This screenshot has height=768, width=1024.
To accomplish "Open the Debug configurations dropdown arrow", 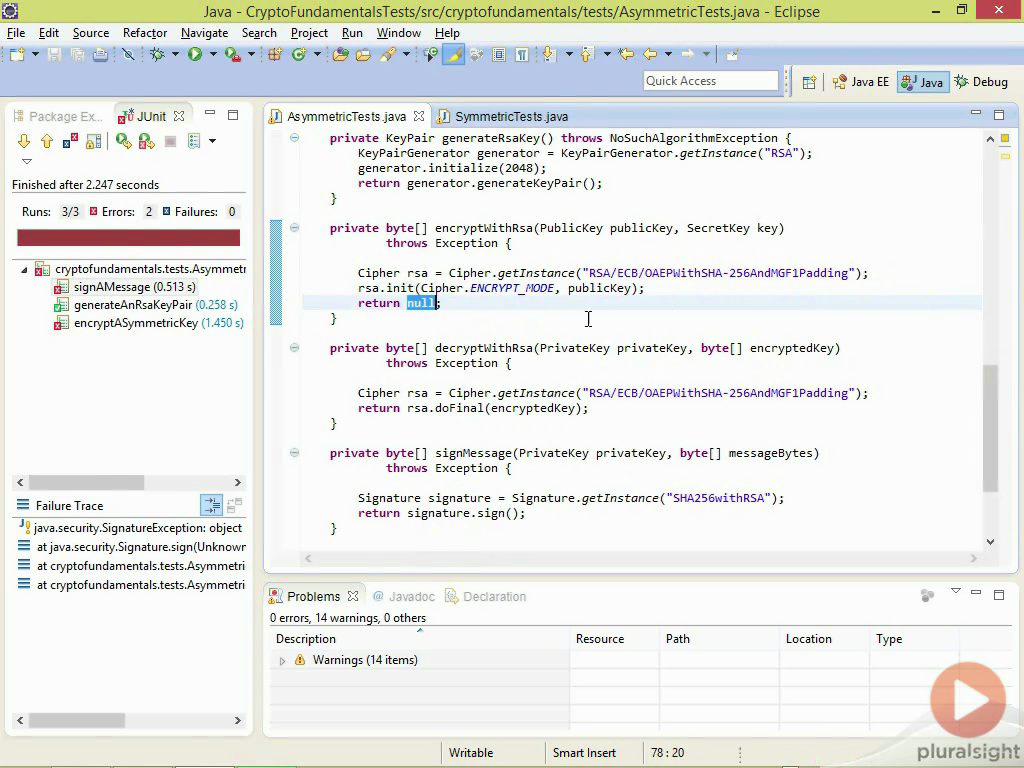I will (x=175, y=55).
